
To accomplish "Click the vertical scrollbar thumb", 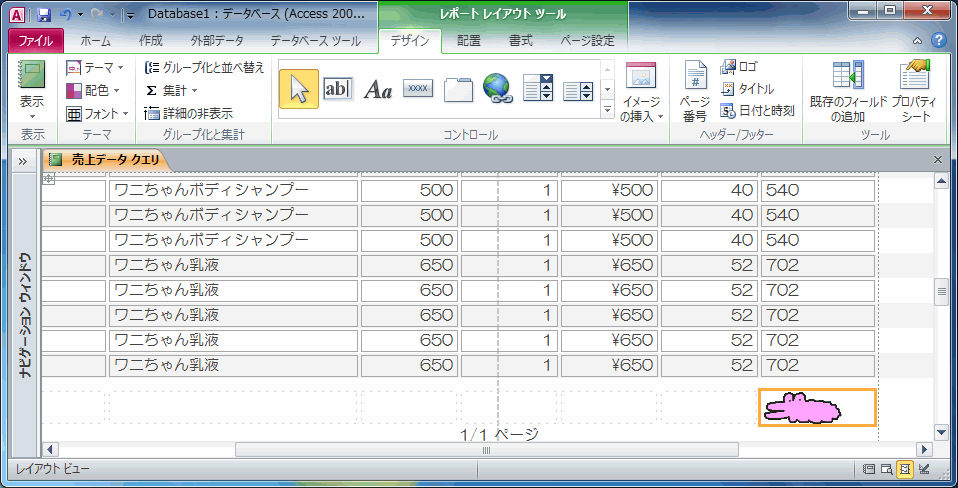I will (942, 292).
